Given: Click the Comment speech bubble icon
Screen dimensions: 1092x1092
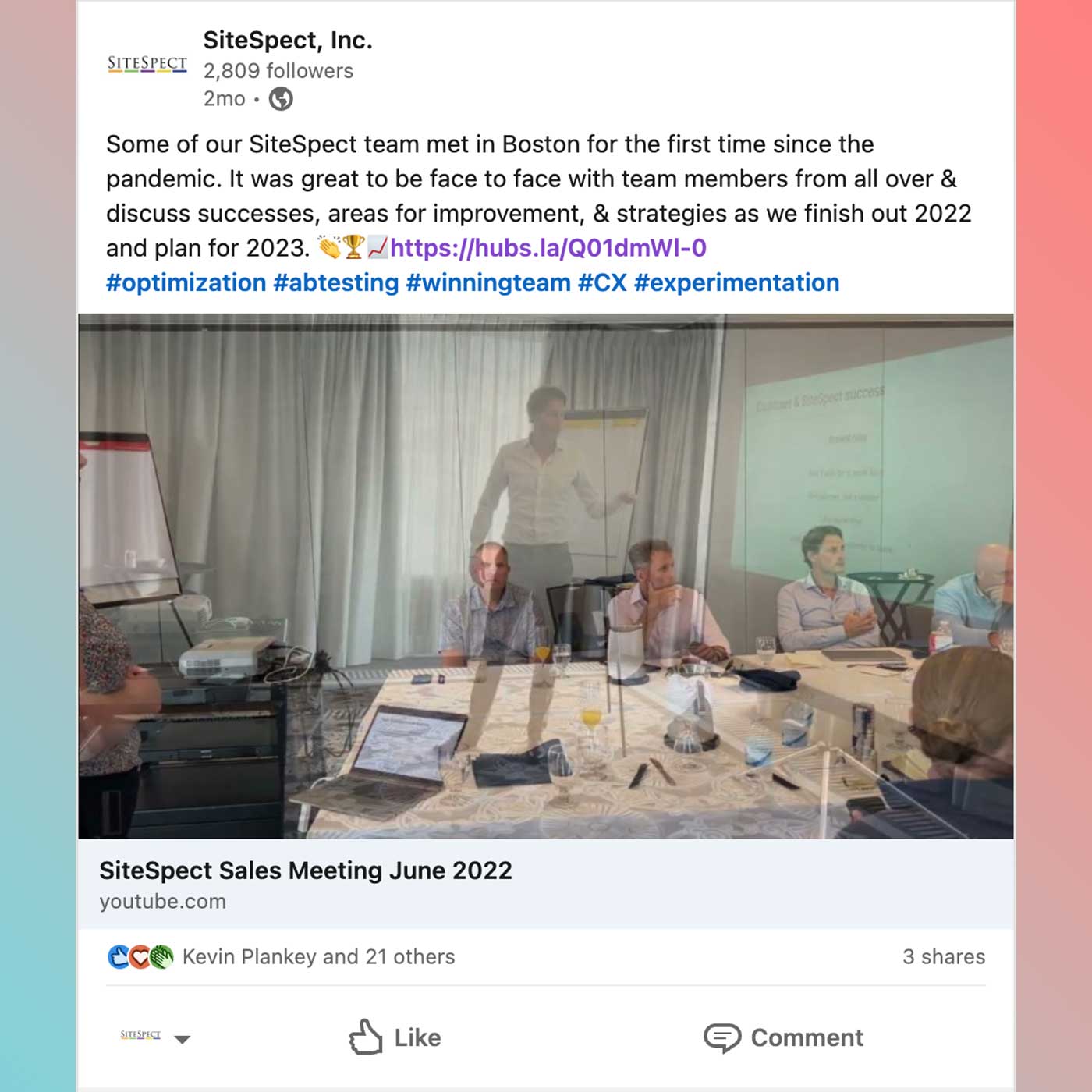Looking at the screenshot, I should (x=722, y=1038).
